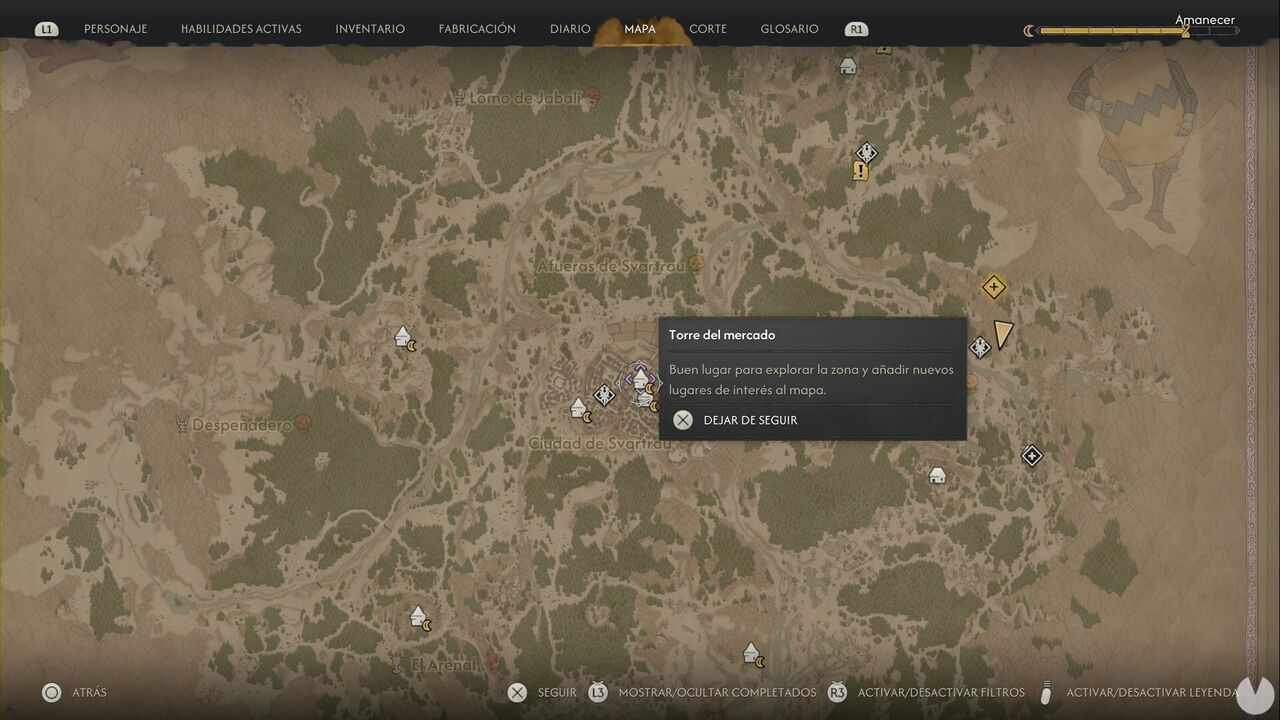Select the highlighted Torre del mercado marker

(640, 380)
